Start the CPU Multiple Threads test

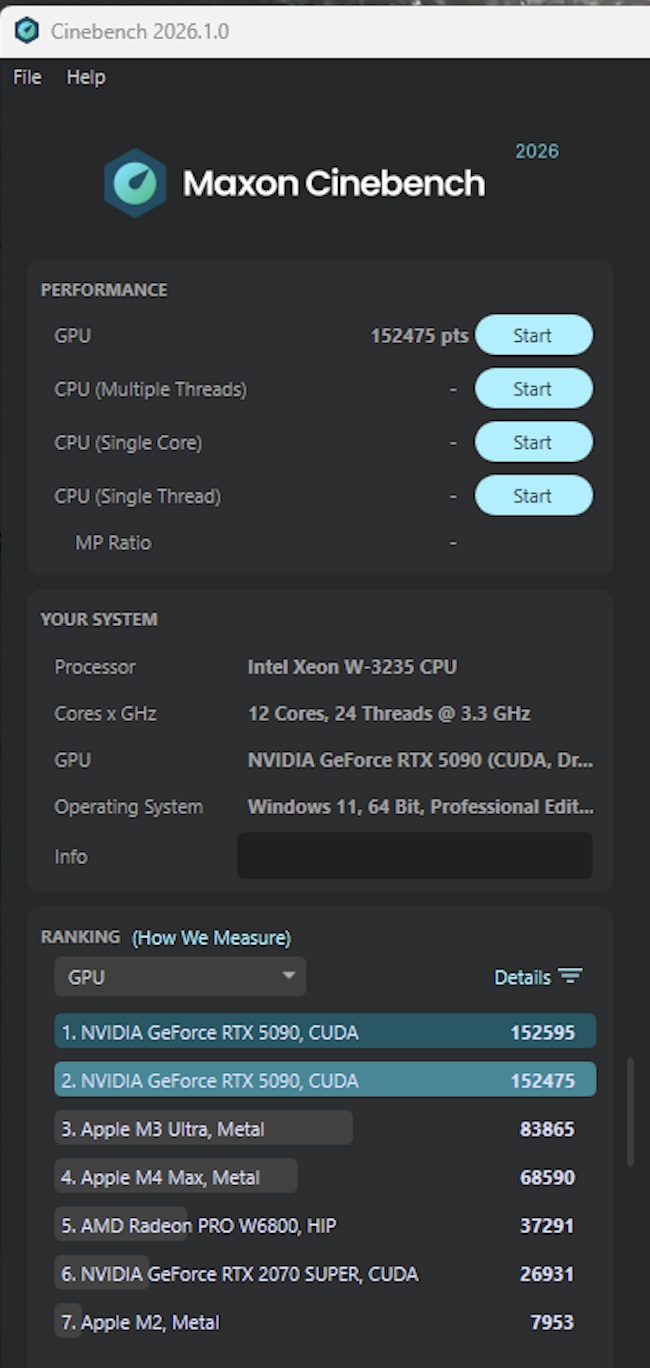pyautogui.click(x=533, y=389)
